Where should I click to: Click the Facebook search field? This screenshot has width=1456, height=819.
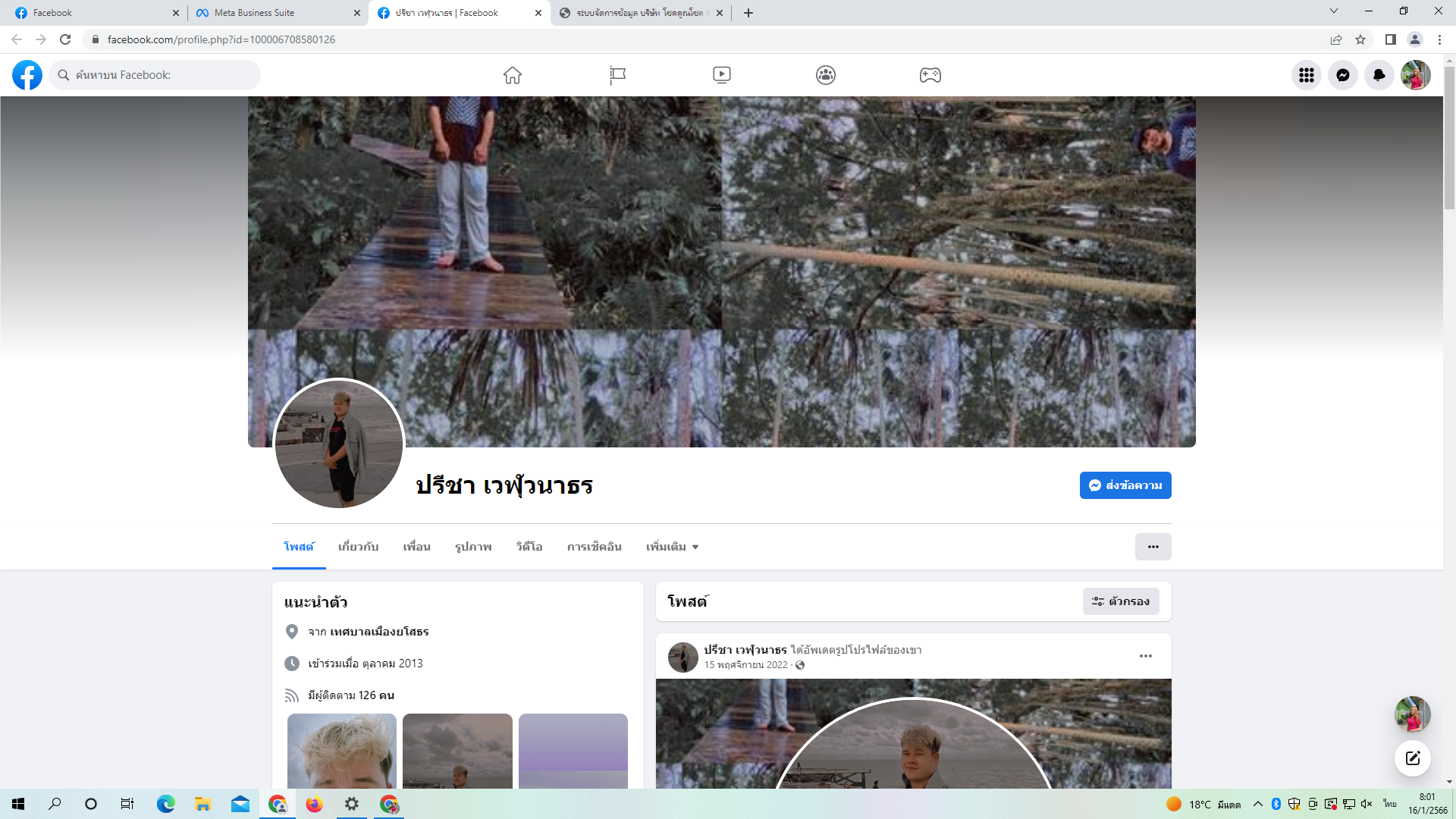point(155,75)
